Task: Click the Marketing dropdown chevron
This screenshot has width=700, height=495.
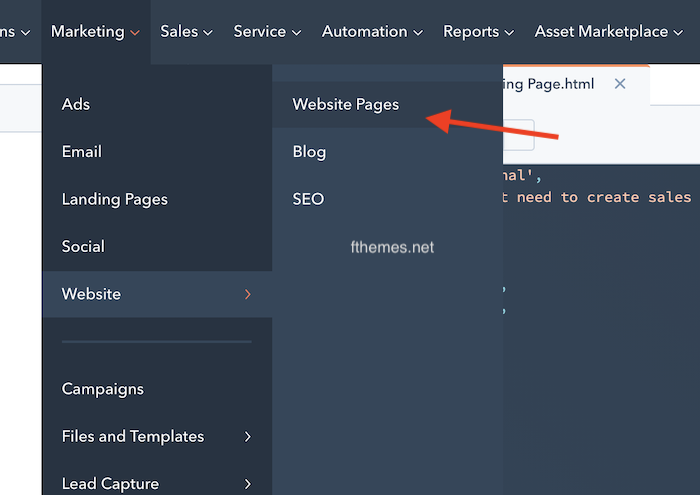Action: [x=135, y=33]
